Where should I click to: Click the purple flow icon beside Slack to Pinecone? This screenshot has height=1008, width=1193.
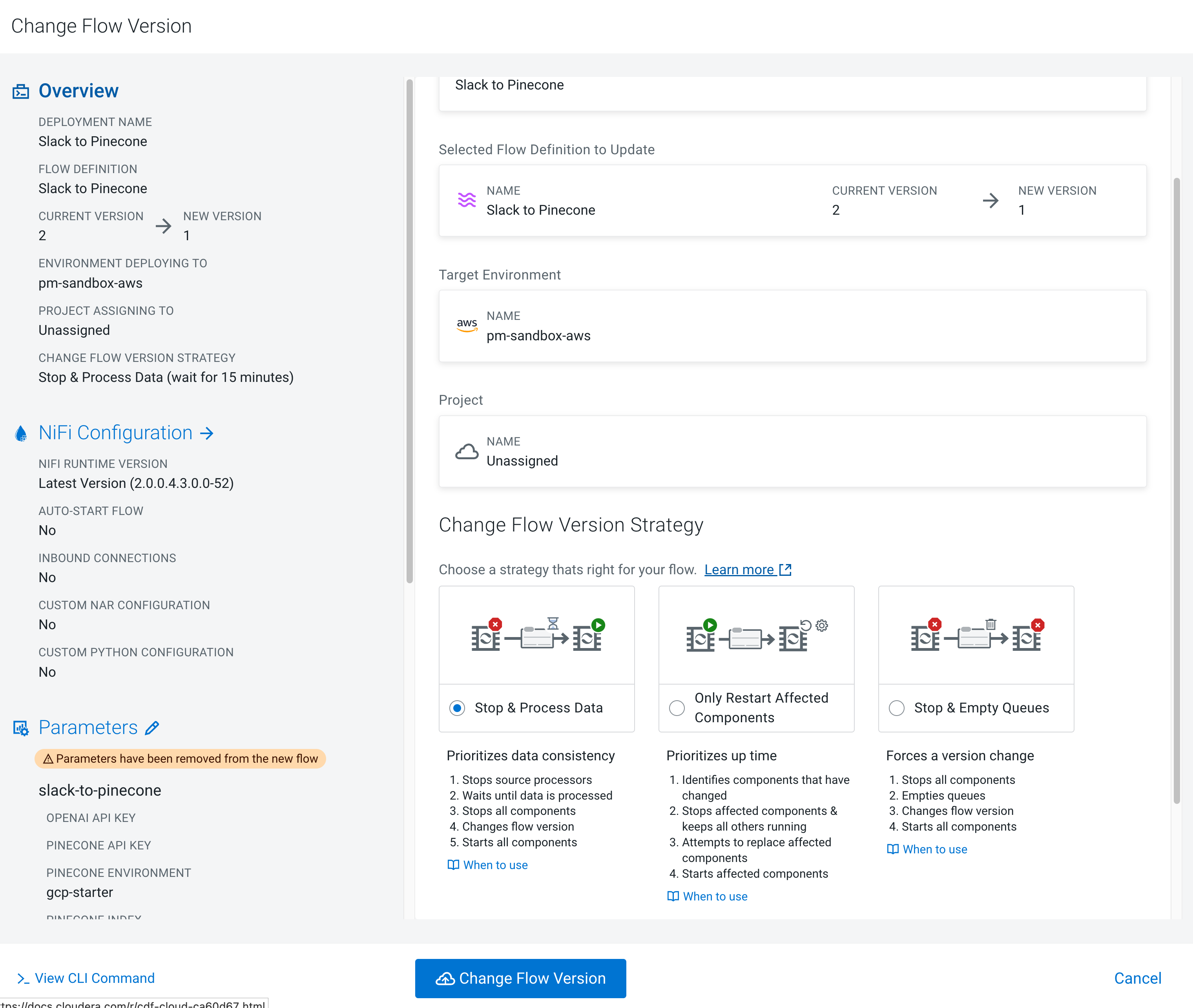click(x=467, y=201)
